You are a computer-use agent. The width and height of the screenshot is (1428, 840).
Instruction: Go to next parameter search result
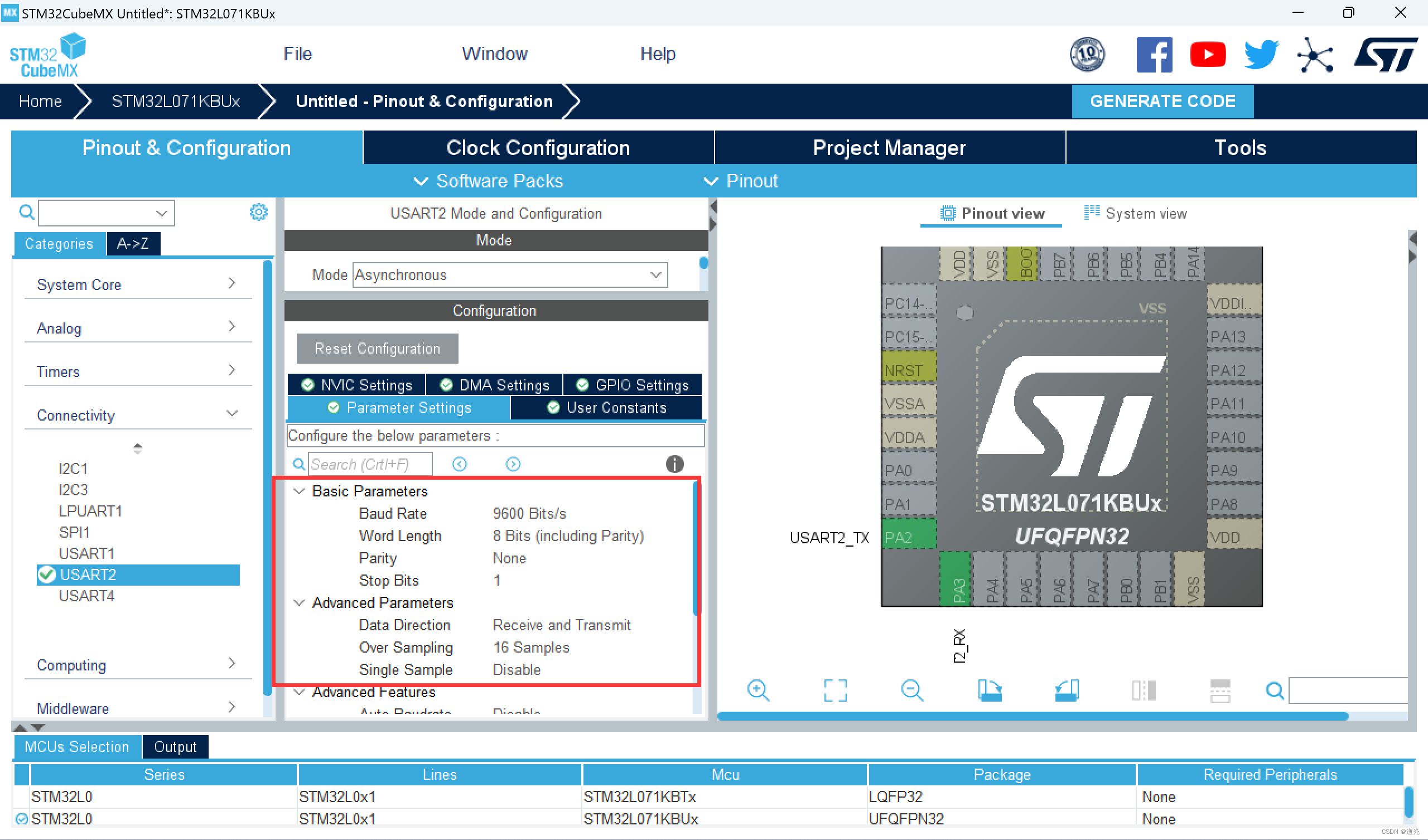point(513,464)
